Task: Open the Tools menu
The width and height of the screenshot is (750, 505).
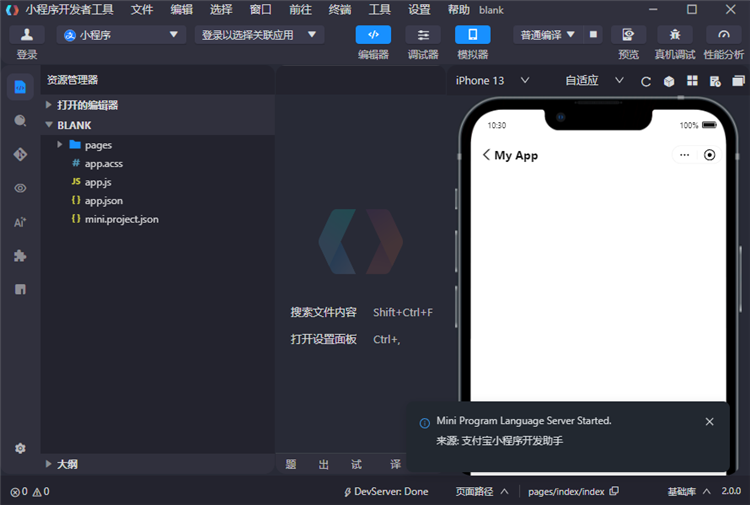Action: (x=380, y=9)
